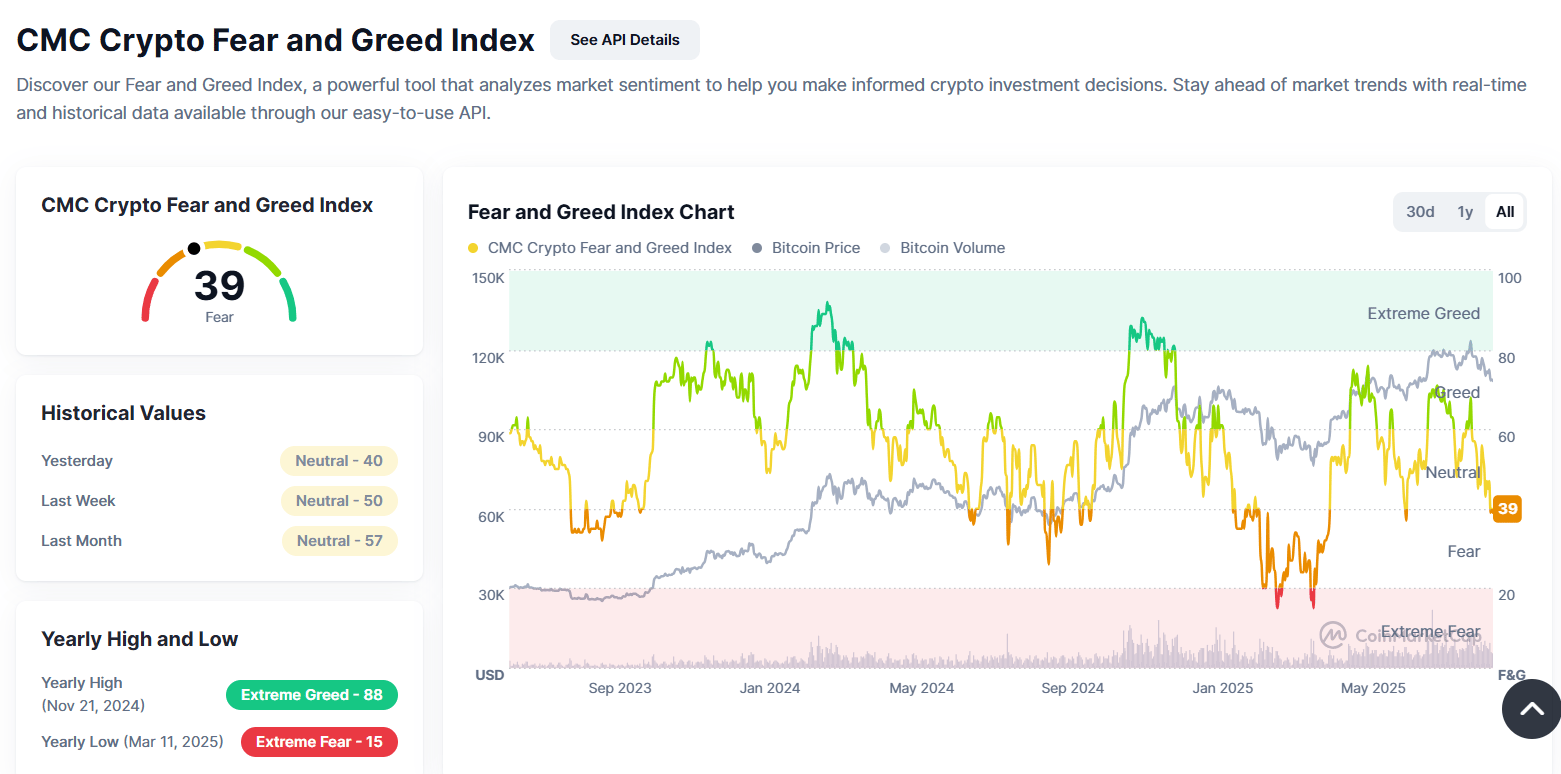The width and height of the screenshot is (1561, 774).
Task: Click the Neutral - 50 last week badge
Action: [x=339, y=501]
